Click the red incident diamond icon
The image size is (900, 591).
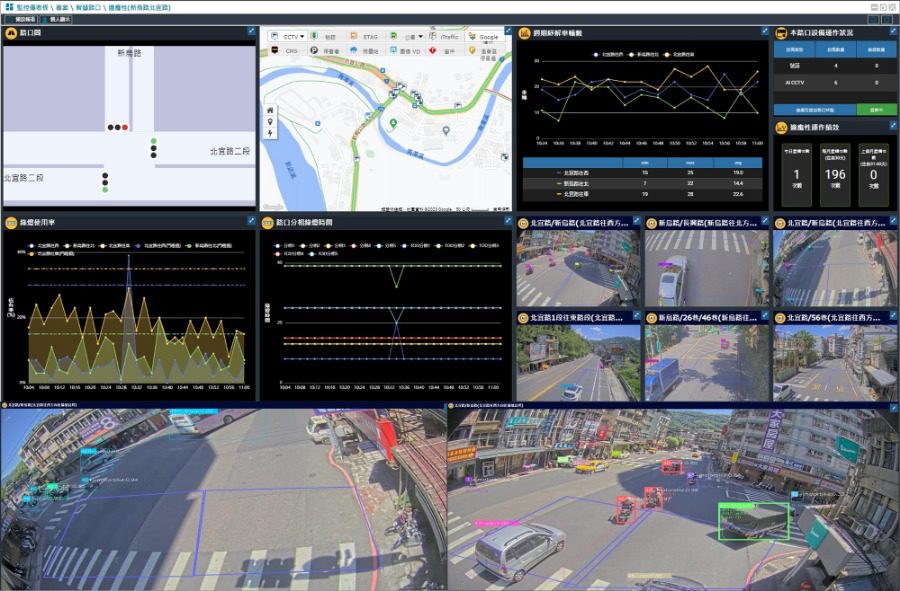432,50
